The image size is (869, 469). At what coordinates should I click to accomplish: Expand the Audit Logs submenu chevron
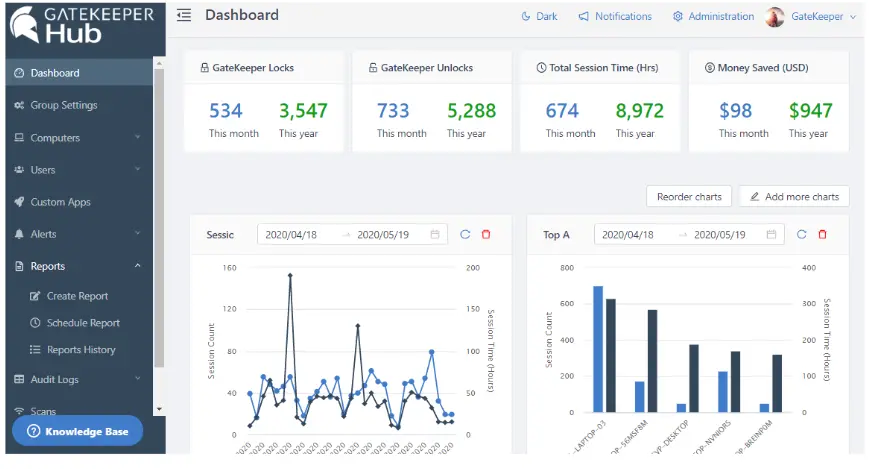pyautogui.click(x=137, y=379)
